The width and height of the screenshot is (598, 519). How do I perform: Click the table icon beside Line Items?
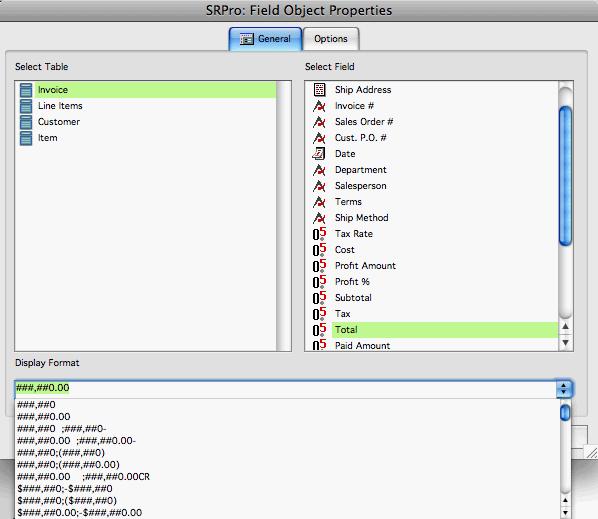tap(26, 106)
